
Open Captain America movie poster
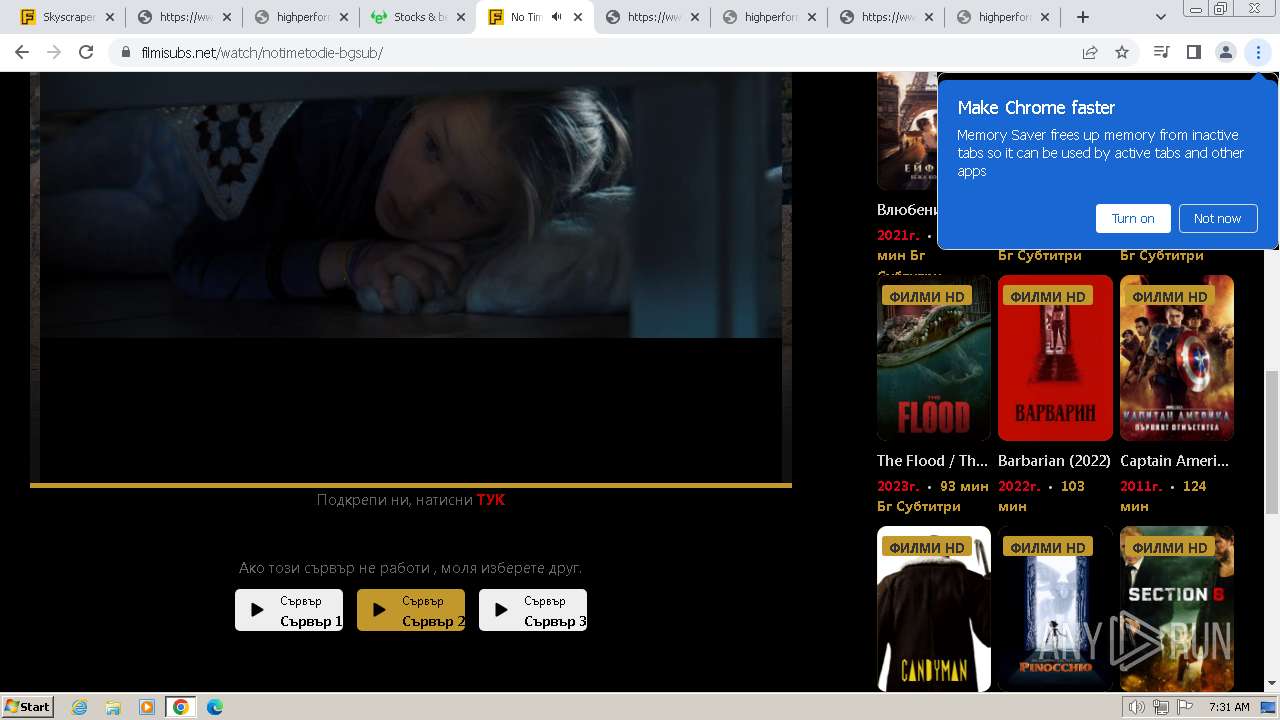1177,358
